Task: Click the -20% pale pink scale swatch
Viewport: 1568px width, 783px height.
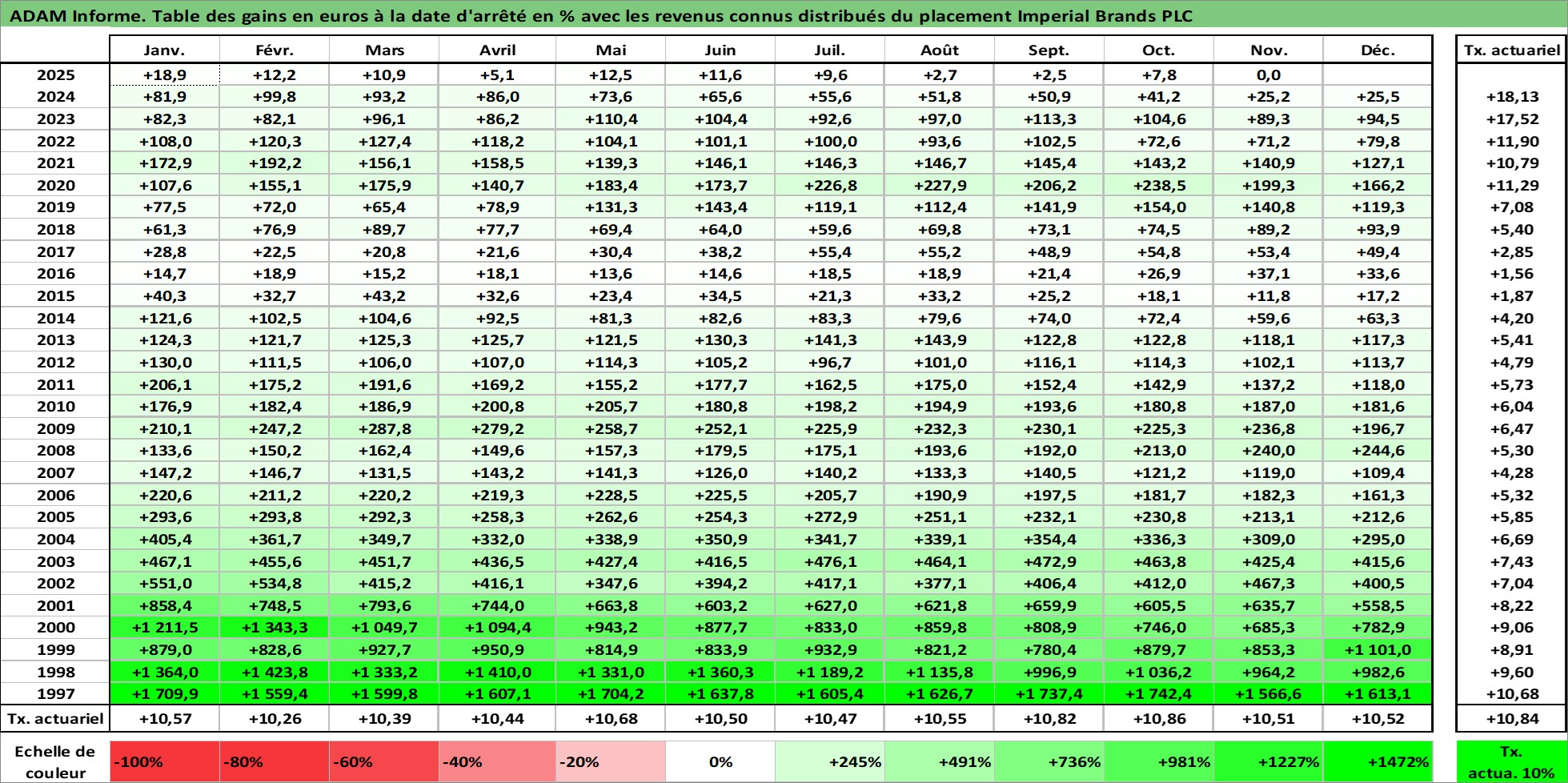Action: (x=610, y=761)
